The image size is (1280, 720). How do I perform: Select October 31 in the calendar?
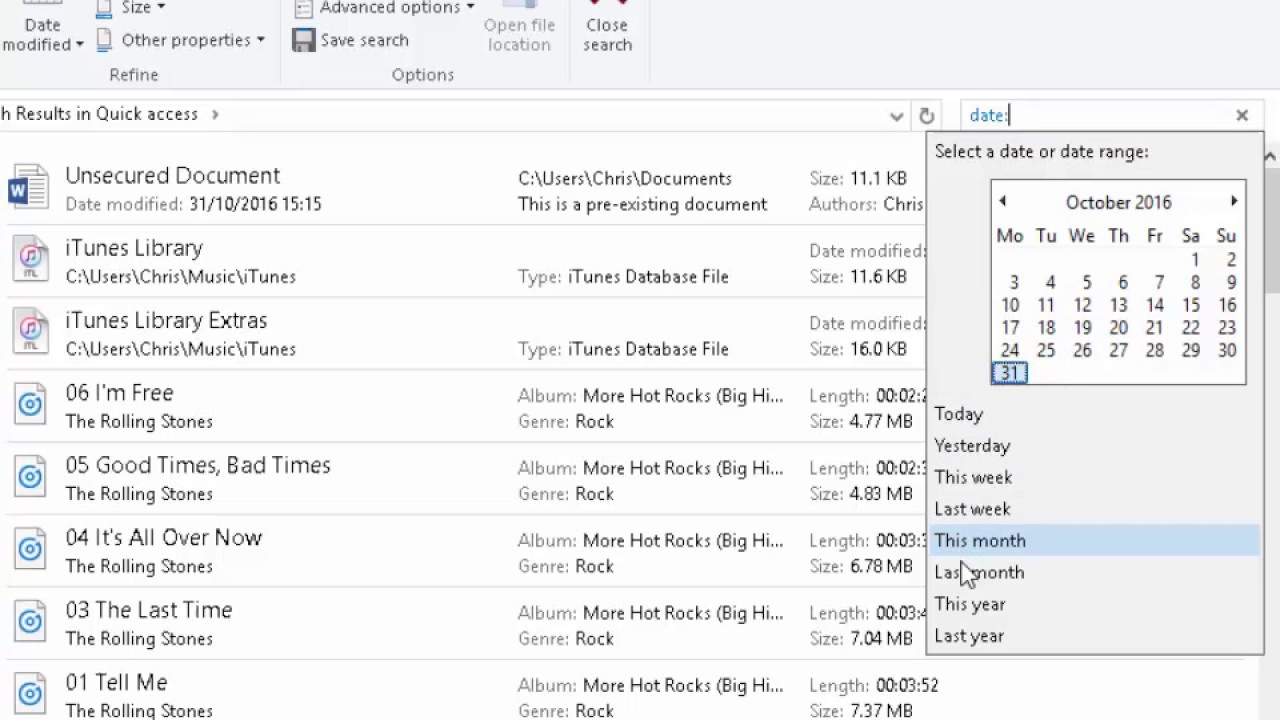(1010, 373)
